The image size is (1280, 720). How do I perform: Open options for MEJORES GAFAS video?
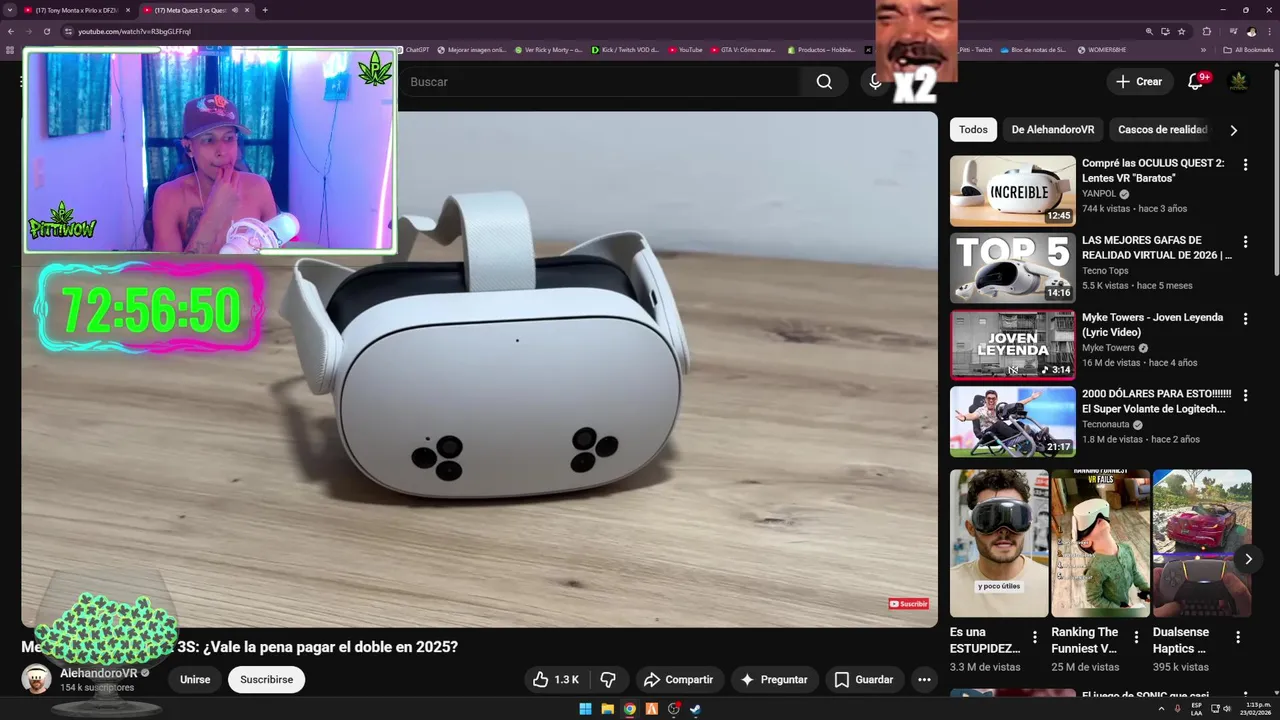pyautogui.click(x=1245, y=242)
